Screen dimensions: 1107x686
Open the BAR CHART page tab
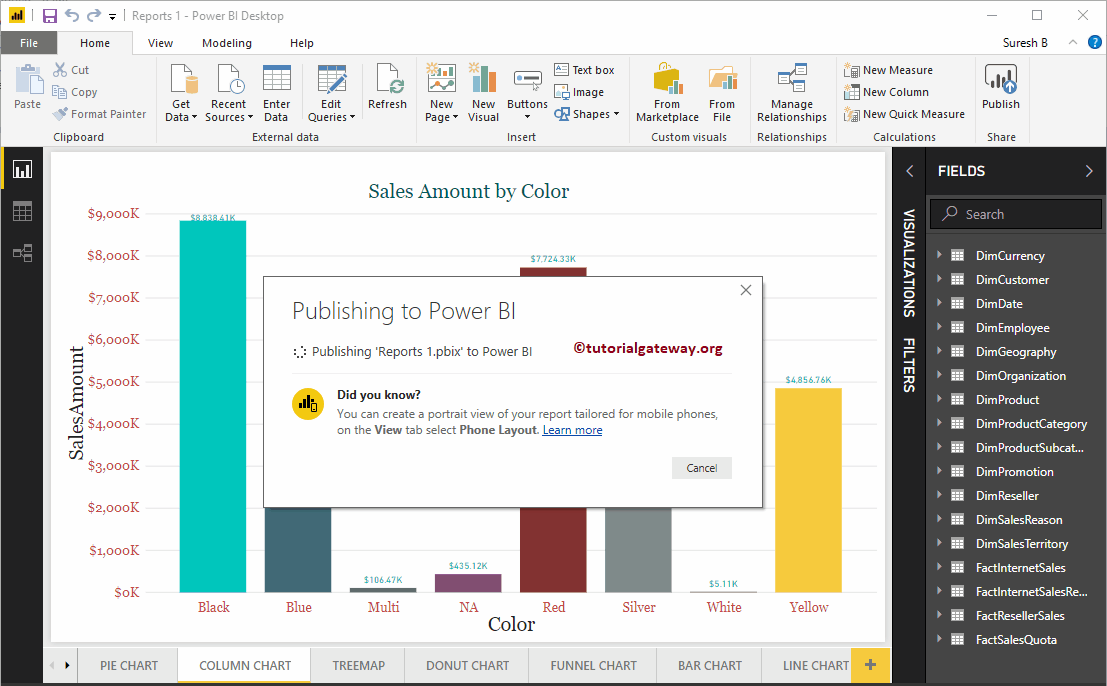[710, 666]
